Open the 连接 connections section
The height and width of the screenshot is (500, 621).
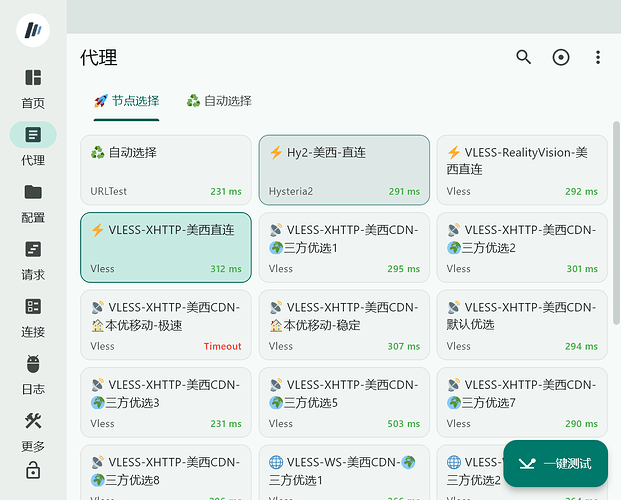[x=33, y=318]
